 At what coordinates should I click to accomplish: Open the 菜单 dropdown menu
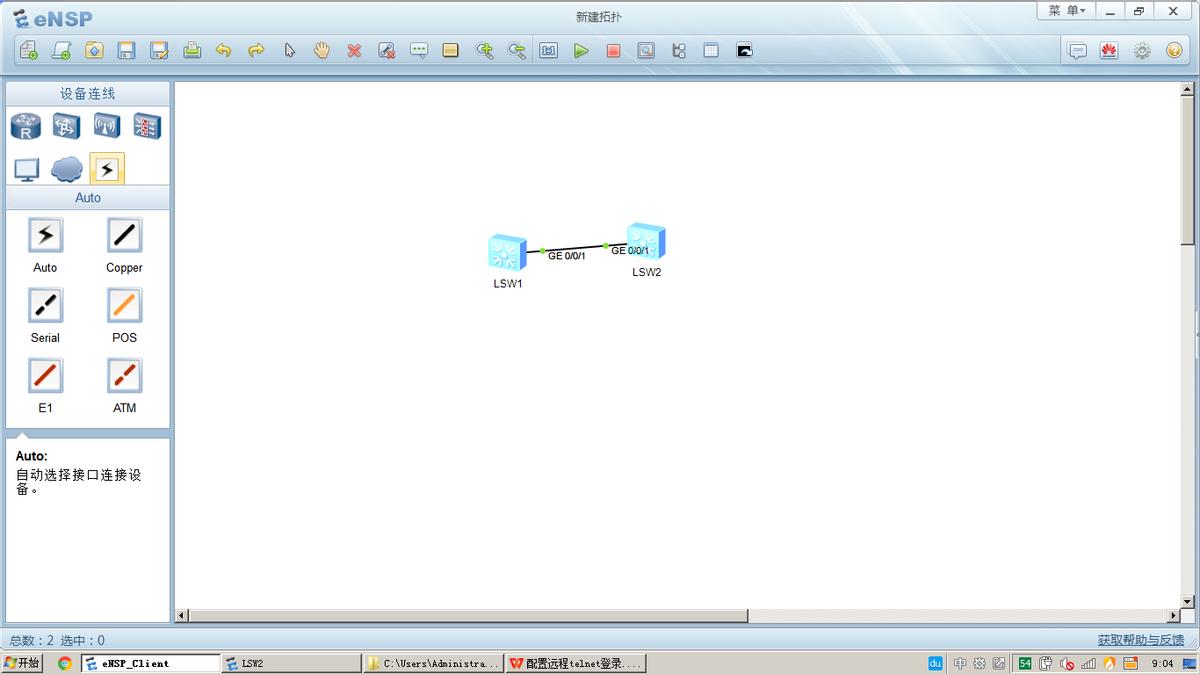click(1065, 10)
